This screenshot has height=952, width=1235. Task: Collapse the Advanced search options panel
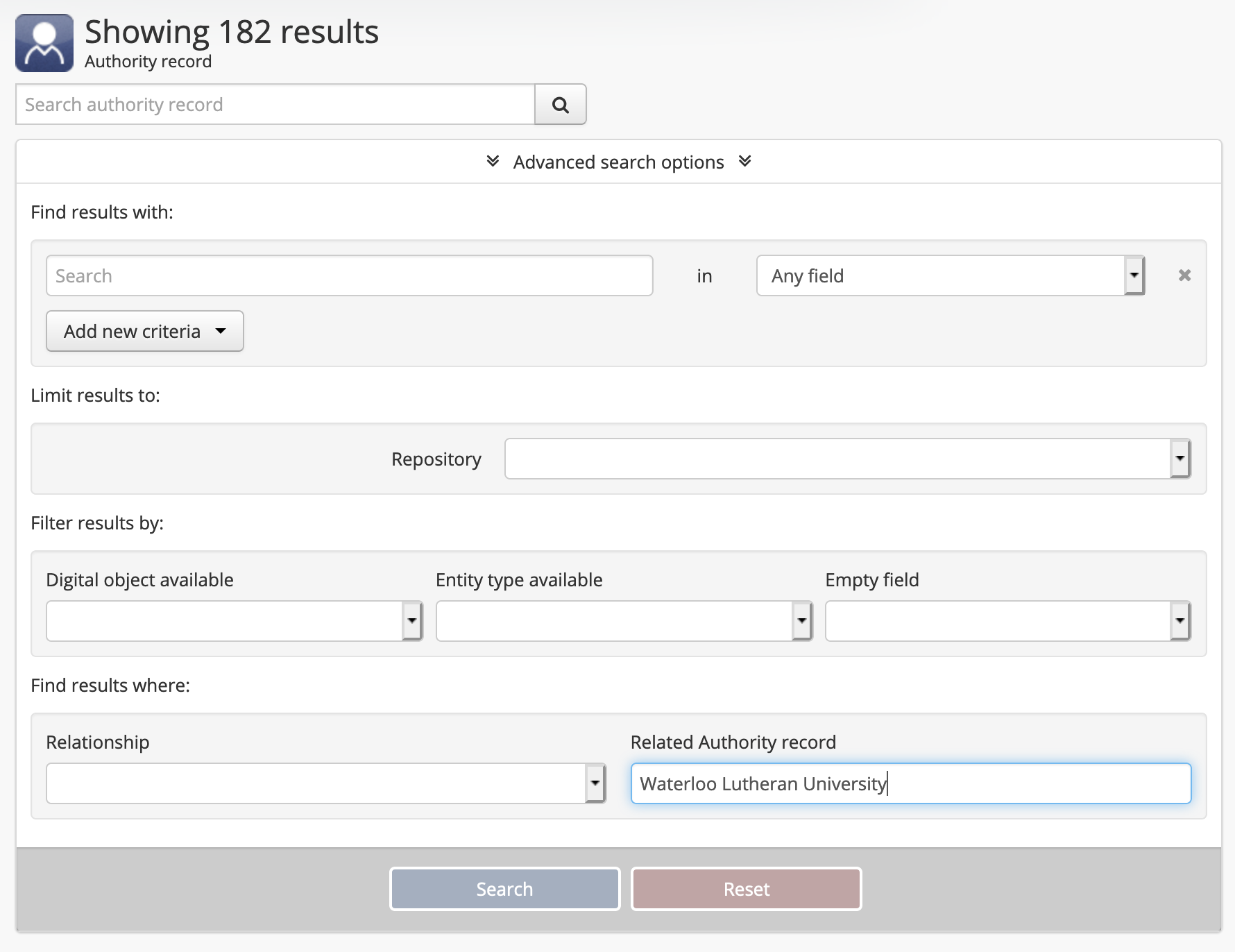pos(617,162)
